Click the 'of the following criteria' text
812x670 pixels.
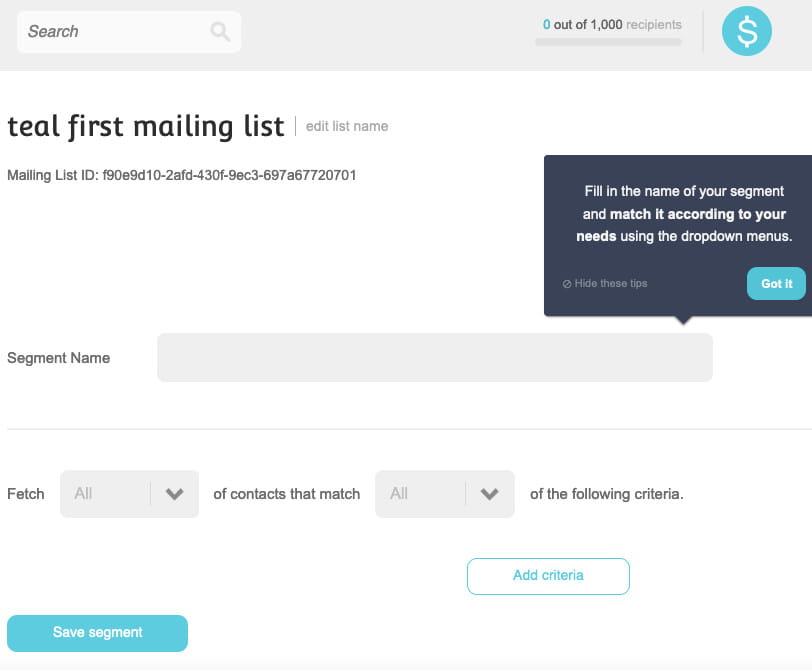[x=607, y=494]
